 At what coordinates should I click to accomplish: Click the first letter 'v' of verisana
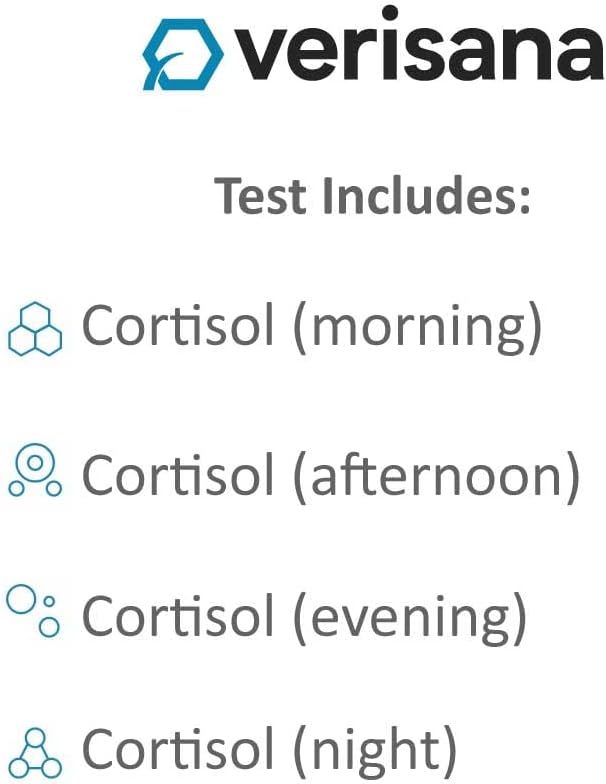263,57
